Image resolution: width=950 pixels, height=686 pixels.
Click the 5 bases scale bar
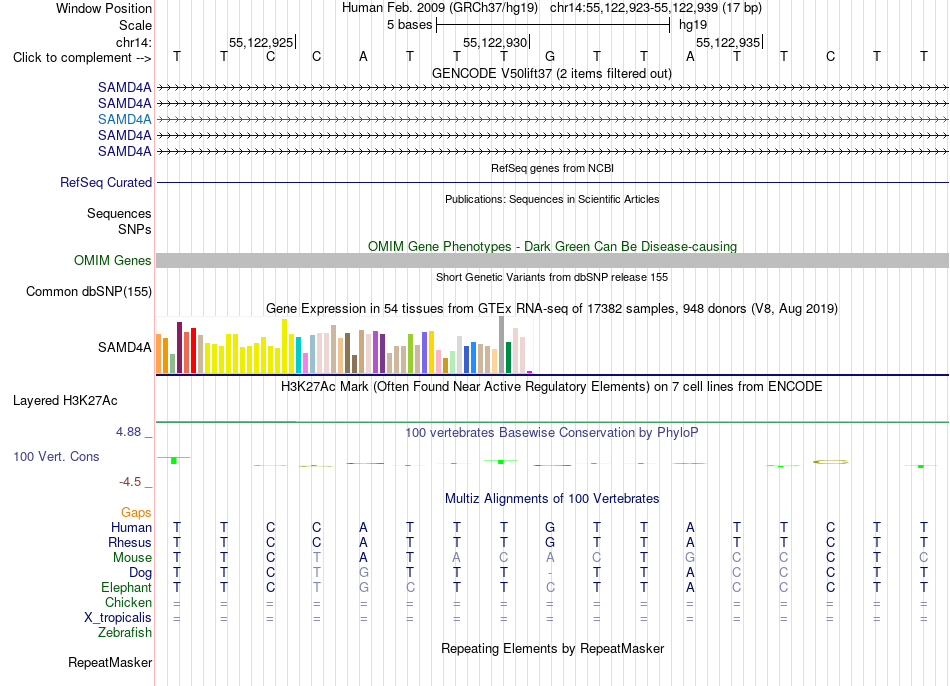pyautogui.click(x=553, y=25)
